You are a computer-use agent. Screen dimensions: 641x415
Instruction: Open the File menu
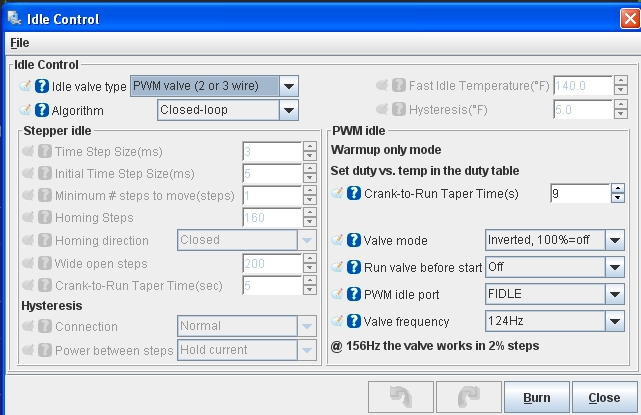20,43
